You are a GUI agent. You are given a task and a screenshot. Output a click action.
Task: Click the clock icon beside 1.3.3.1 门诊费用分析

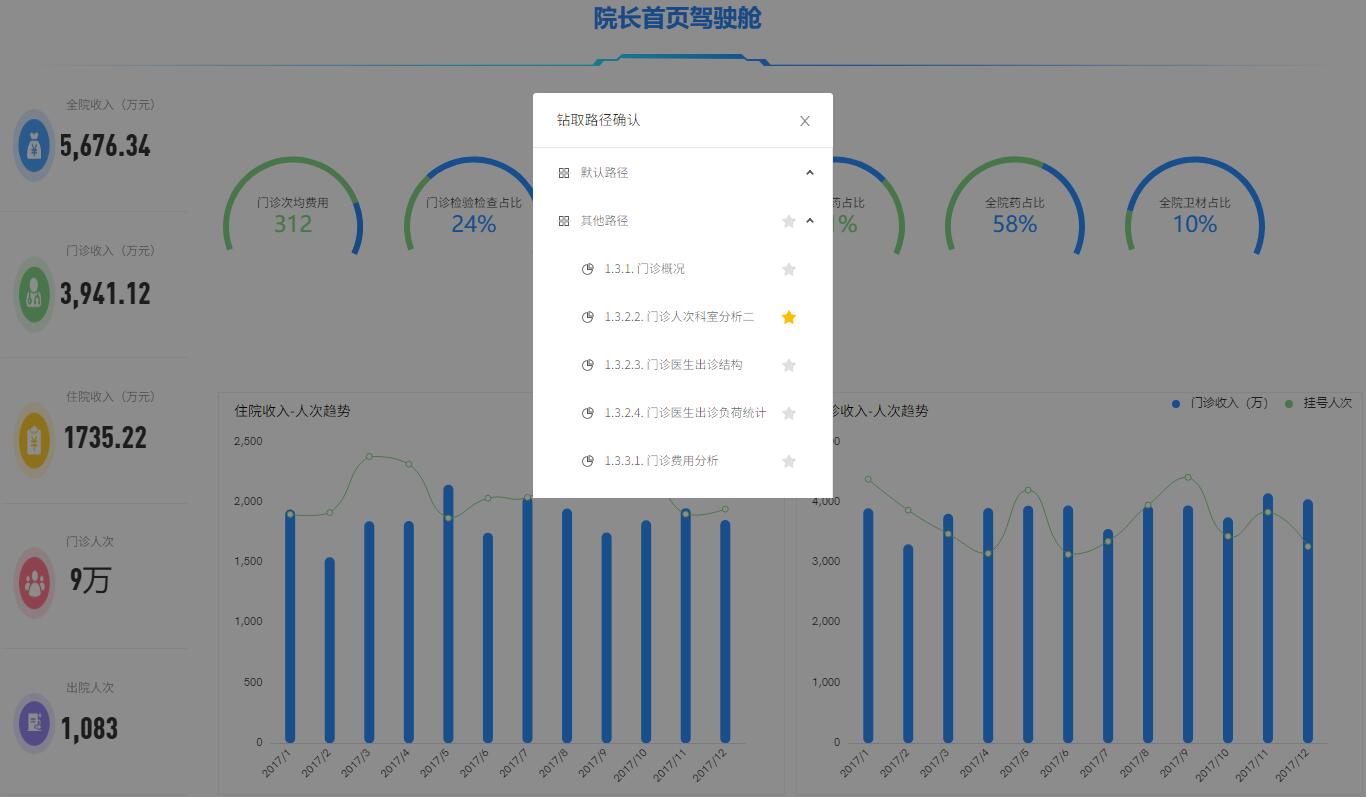point(588,461)
